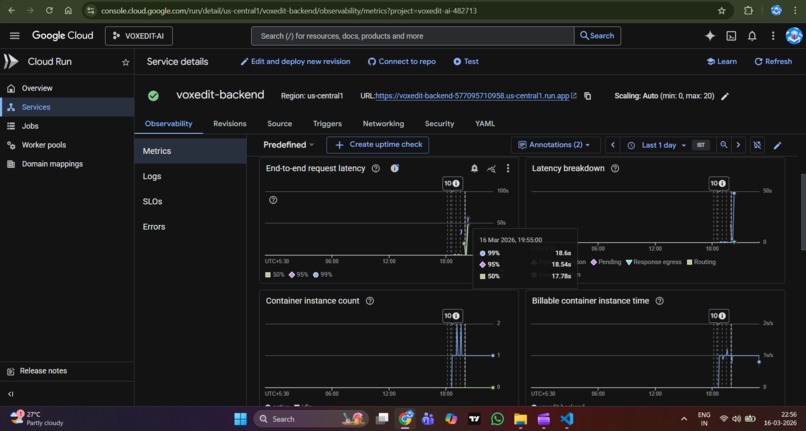Create alert from latency chart bell icon
Image resolution: width=806 pixels, height=431 pixels.
point(474,168)
